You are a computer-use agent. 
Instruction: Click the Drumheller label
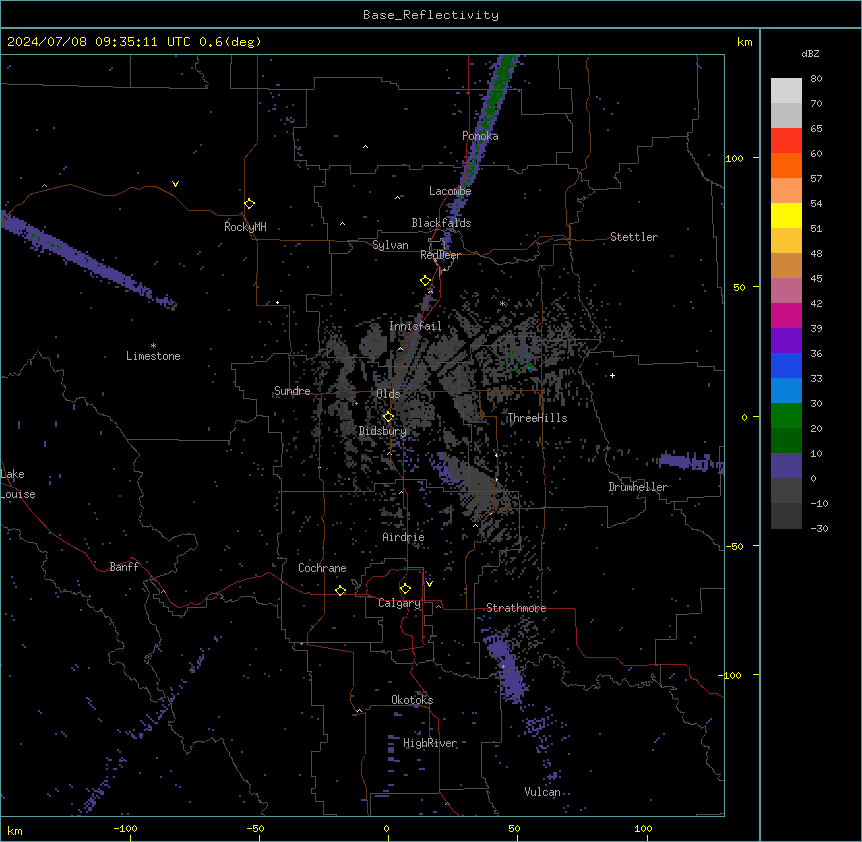pyautogui.click(x=638, y=487)
